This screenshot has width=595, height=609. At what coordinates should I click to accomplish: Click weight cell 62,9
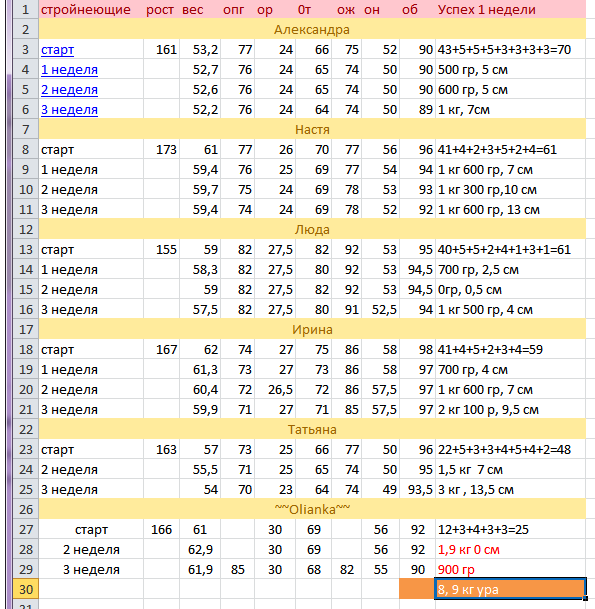(x=200, y=550)
